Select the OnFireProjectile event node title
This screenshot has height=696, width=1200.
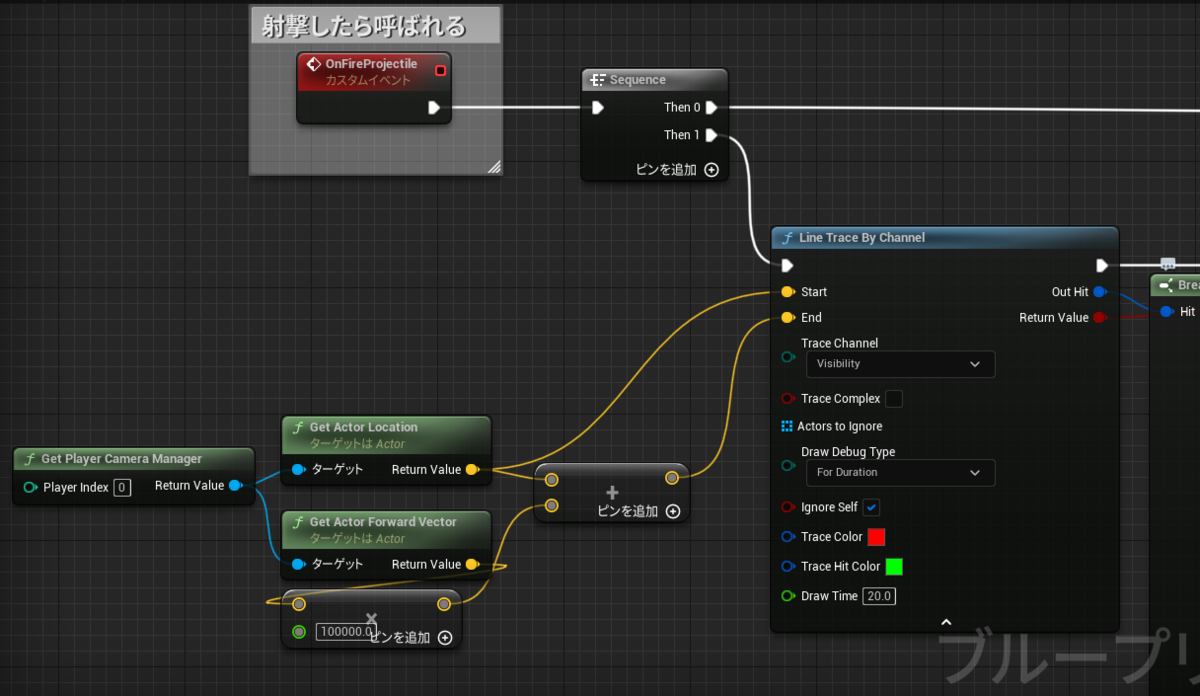(x=371, y=64)
